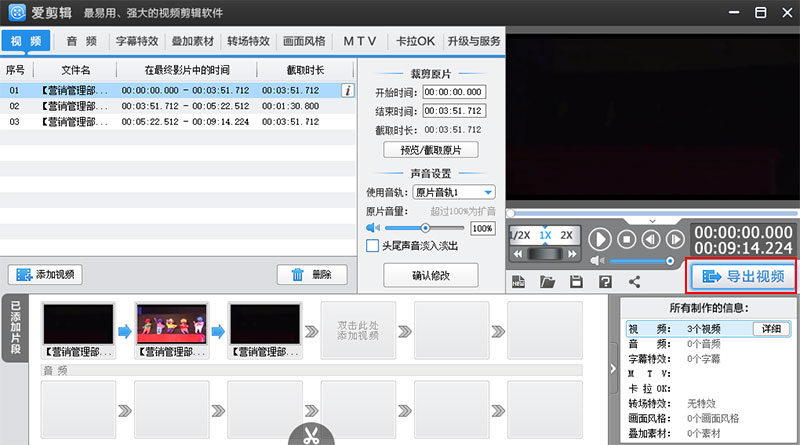
Task: Save the current project
Action: [x=576, y=282]
